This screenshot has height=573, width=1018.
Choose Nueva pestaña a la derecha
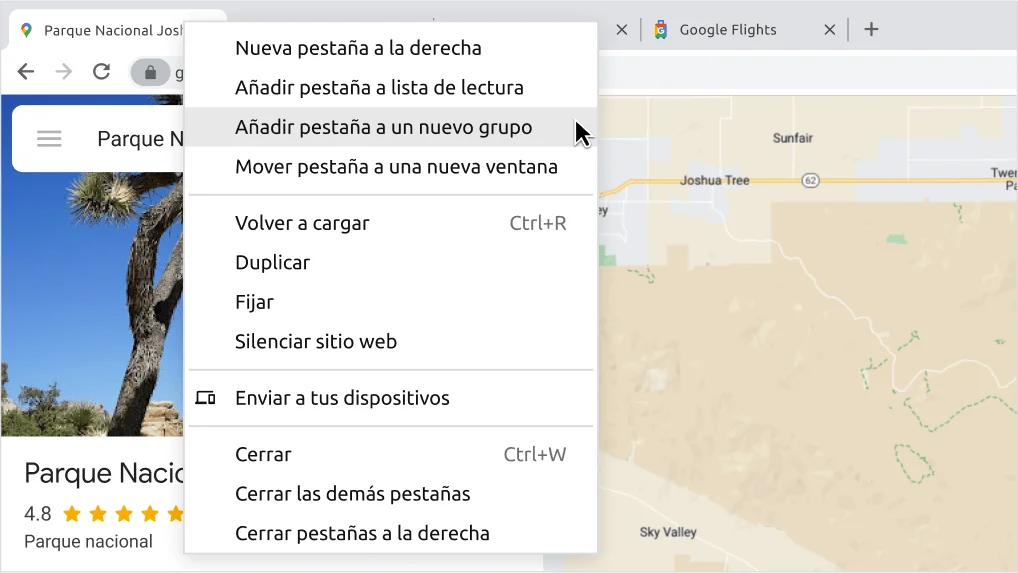390,48
